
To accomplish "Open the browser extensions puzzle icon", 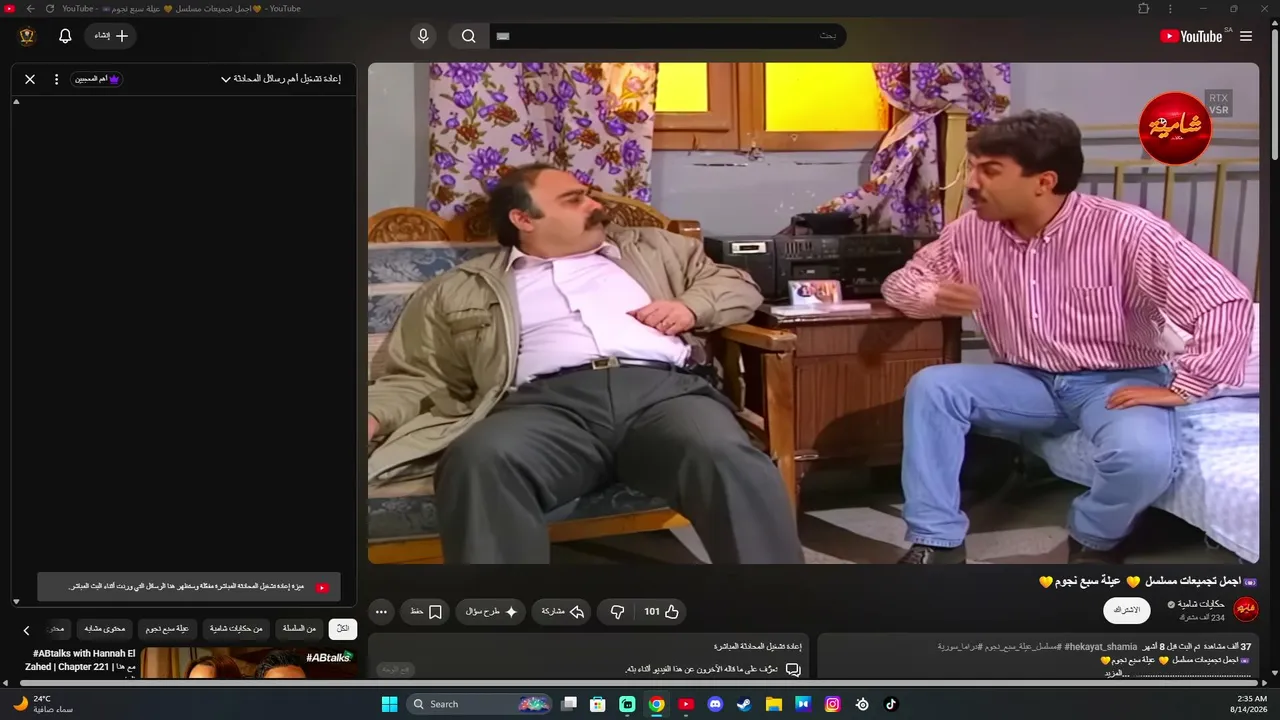I will pos(1144,9).
